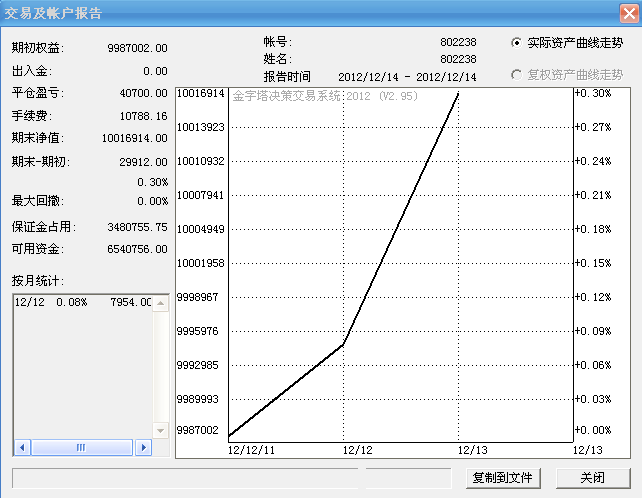The width and height of the screenshot is (642, 498).
Task: Click 保证金占用 value 3480755.75
Action: 137,227
